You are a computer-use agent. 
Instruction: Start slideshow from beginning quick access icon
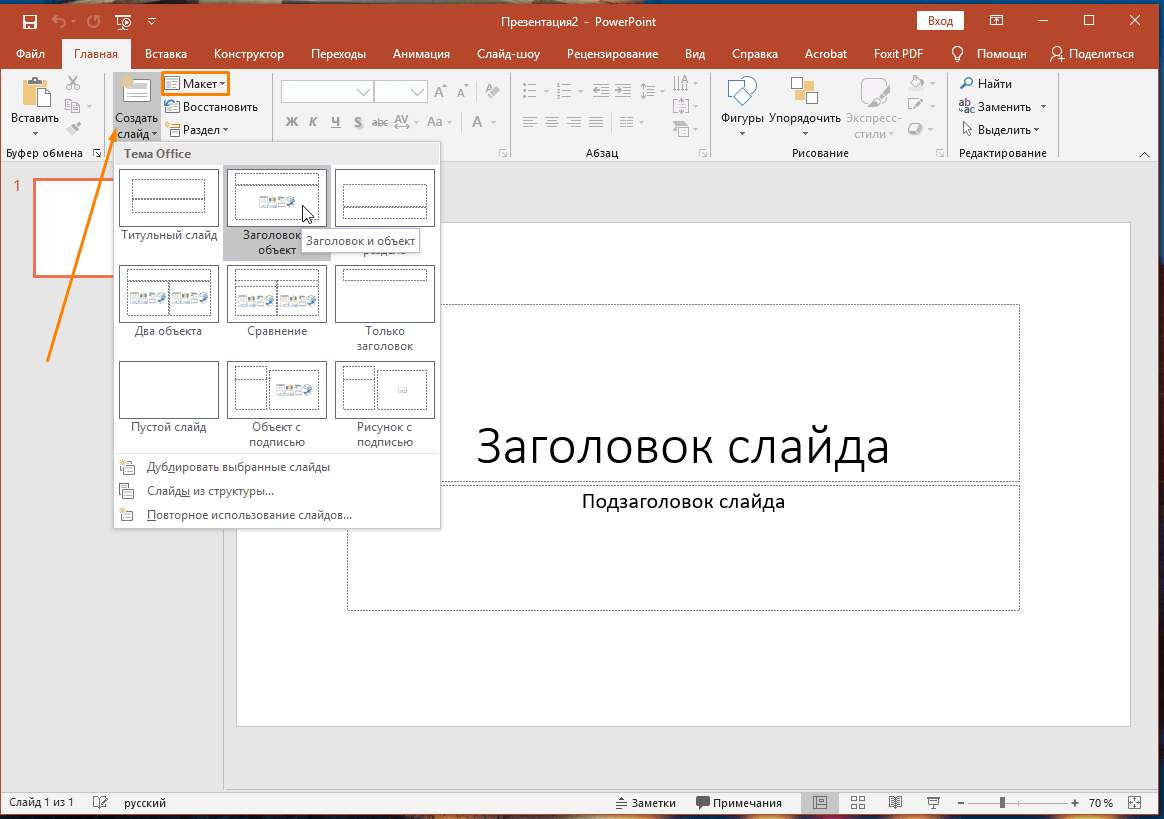coord(123,22)
